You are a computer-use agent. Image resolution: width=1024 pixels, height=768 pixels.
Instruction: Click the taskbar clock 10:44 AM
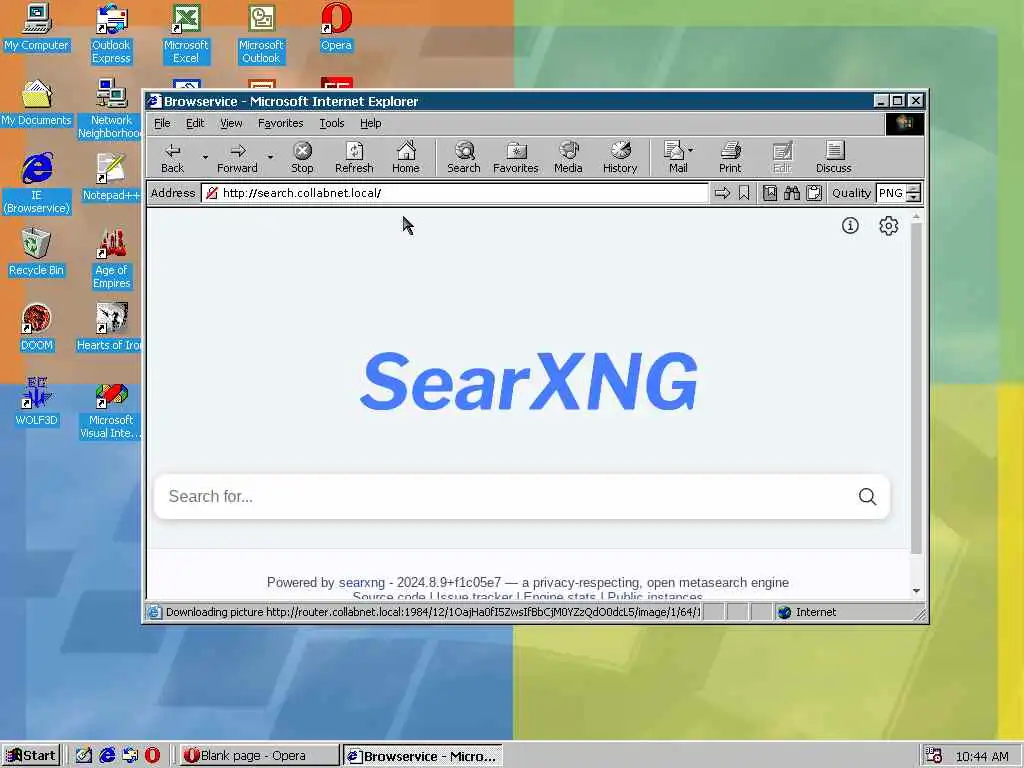click(x=982, y=756)
